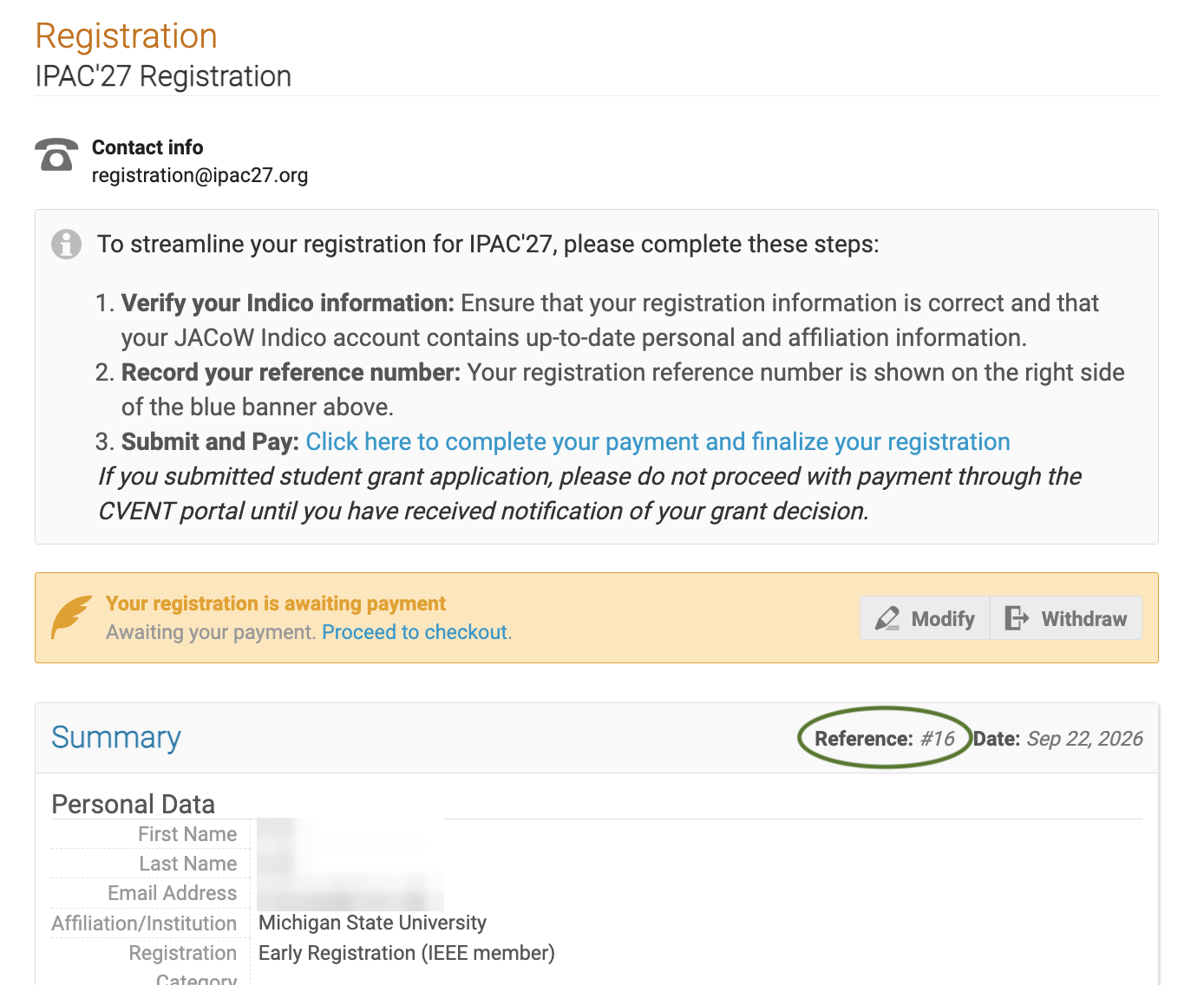This screenshot has width=1204, height=985.
Task: Click Early Registration (IEEE member) value
Action: click(x=407, y=953)
